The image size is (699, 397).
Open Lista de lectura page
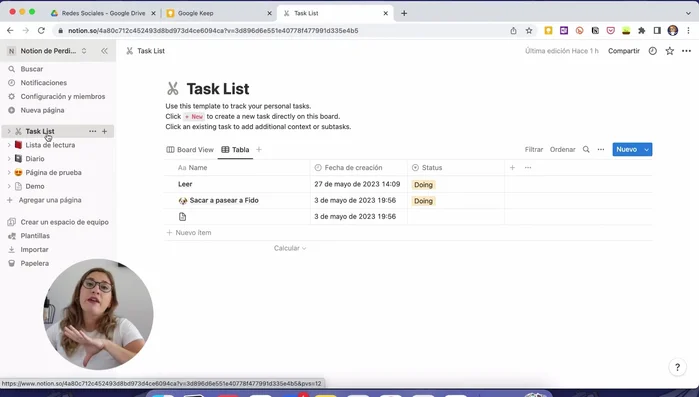[x=50, y=145]
